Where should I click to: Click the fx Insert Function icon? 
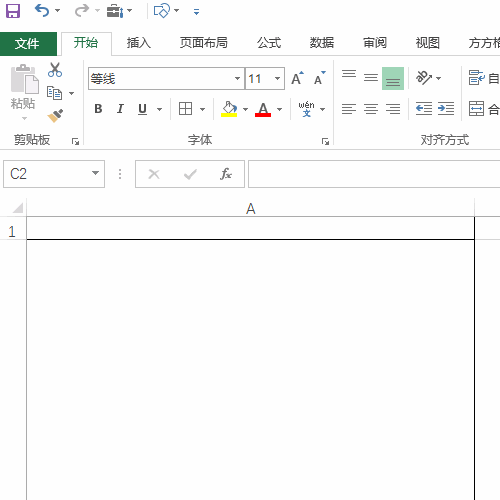tap(226, 174)
